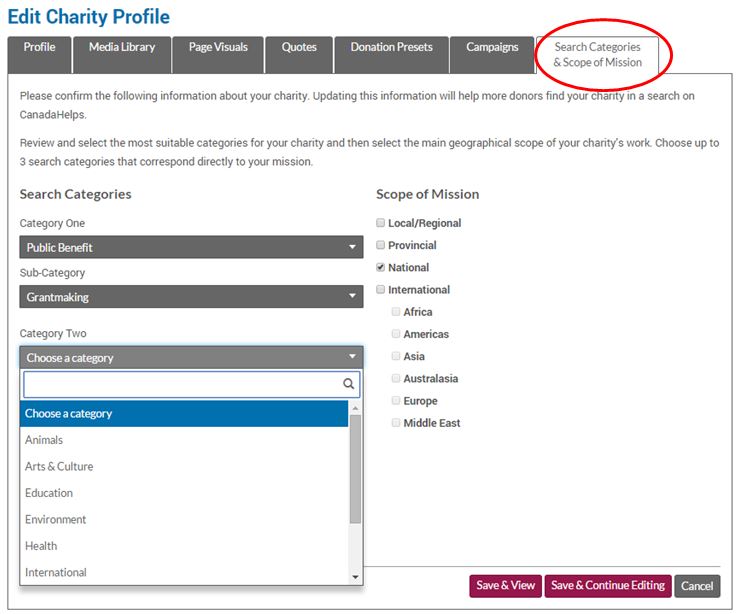The height and width of the screenshot is (614, 736).
Task: Select Animals from the category list
Action: 44,440
